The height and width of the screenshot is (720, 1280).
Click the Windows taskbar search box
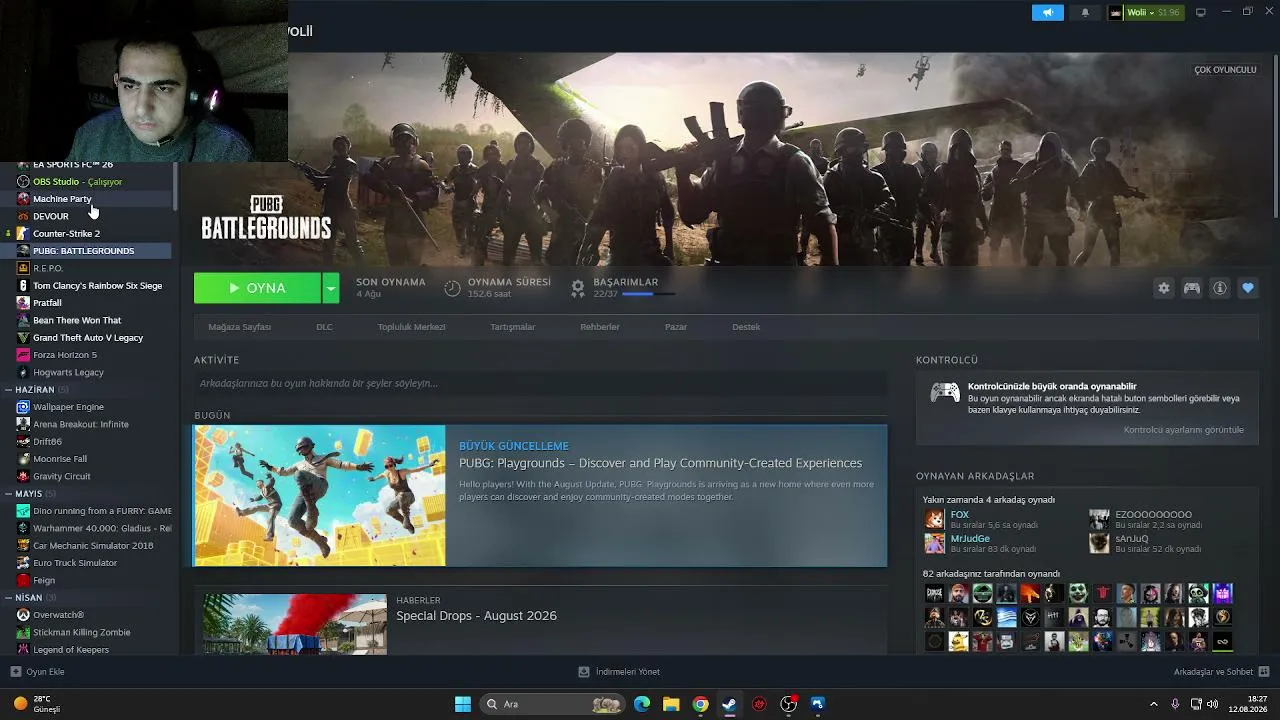552,704
